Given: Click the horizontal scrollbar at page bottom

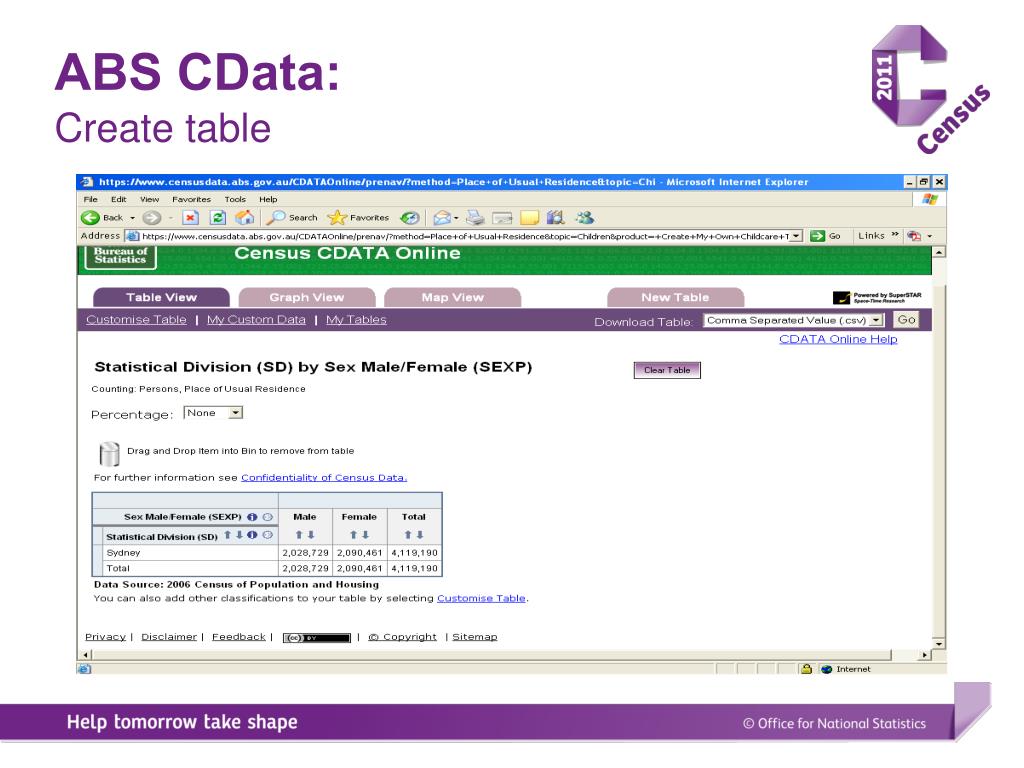Looking at the screenshot, I should tap(500, 654).
